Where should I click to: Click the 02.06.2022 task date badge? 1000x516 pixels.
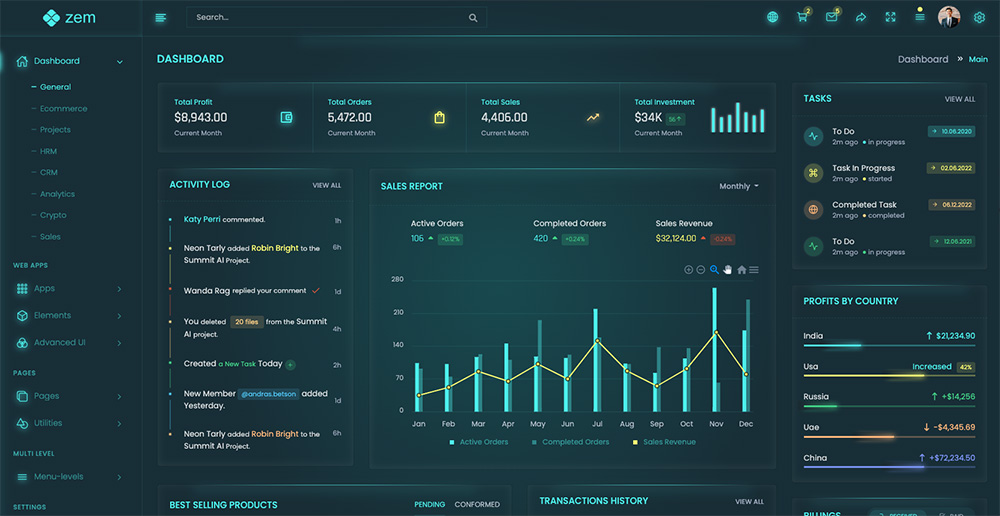click(951, 168)
